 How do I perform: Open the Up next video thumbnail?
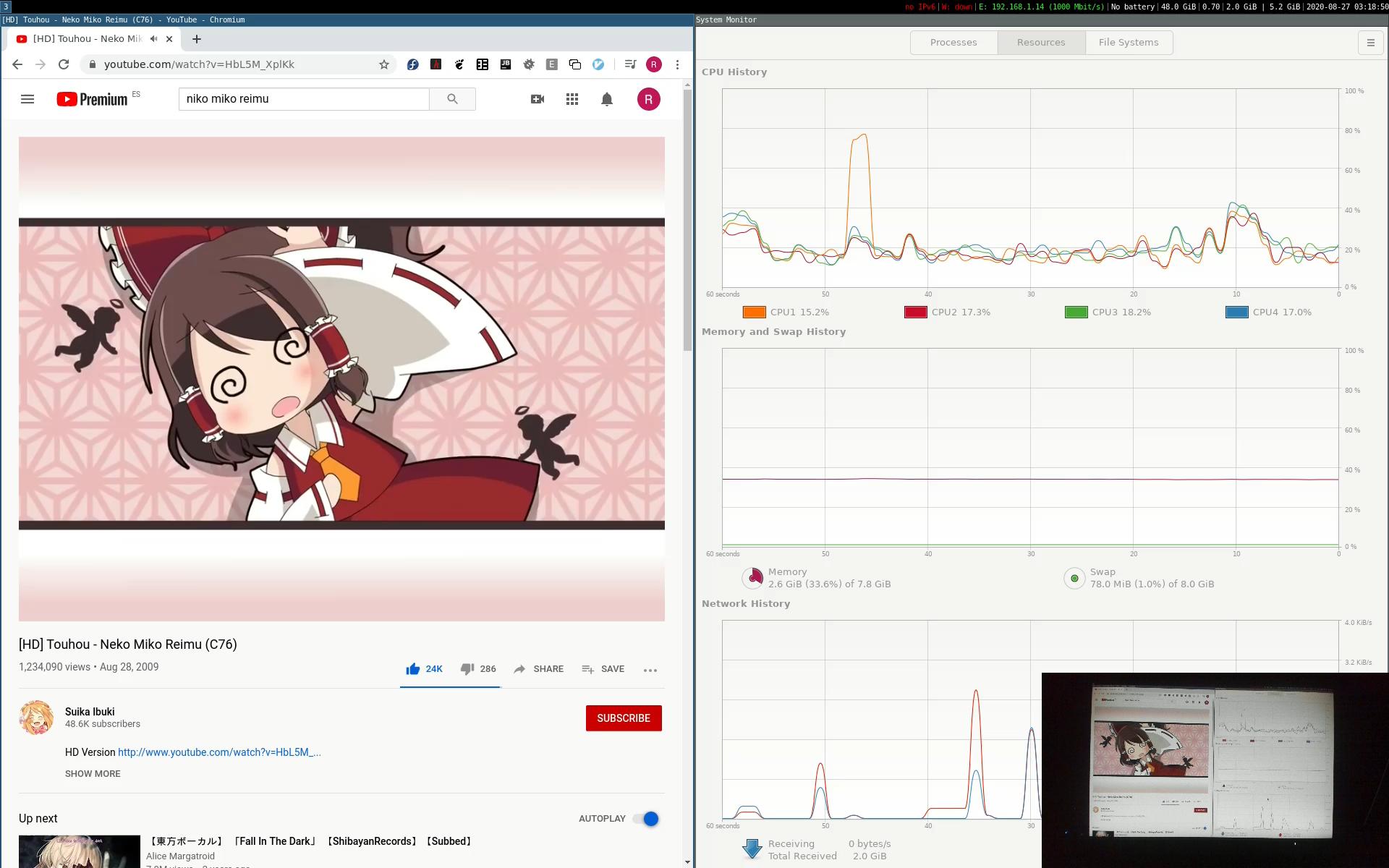click(x=80, y=851)
